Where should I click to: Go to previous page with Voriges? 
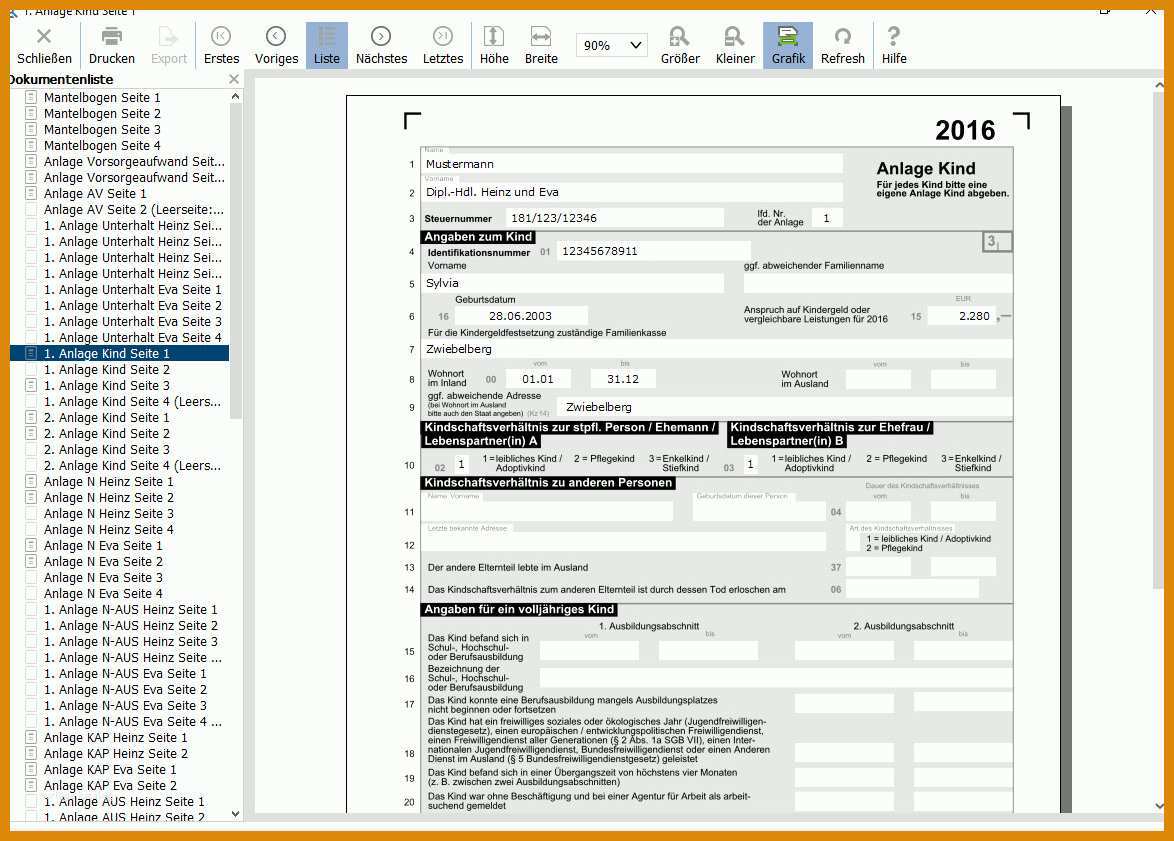tap(276, 46)
